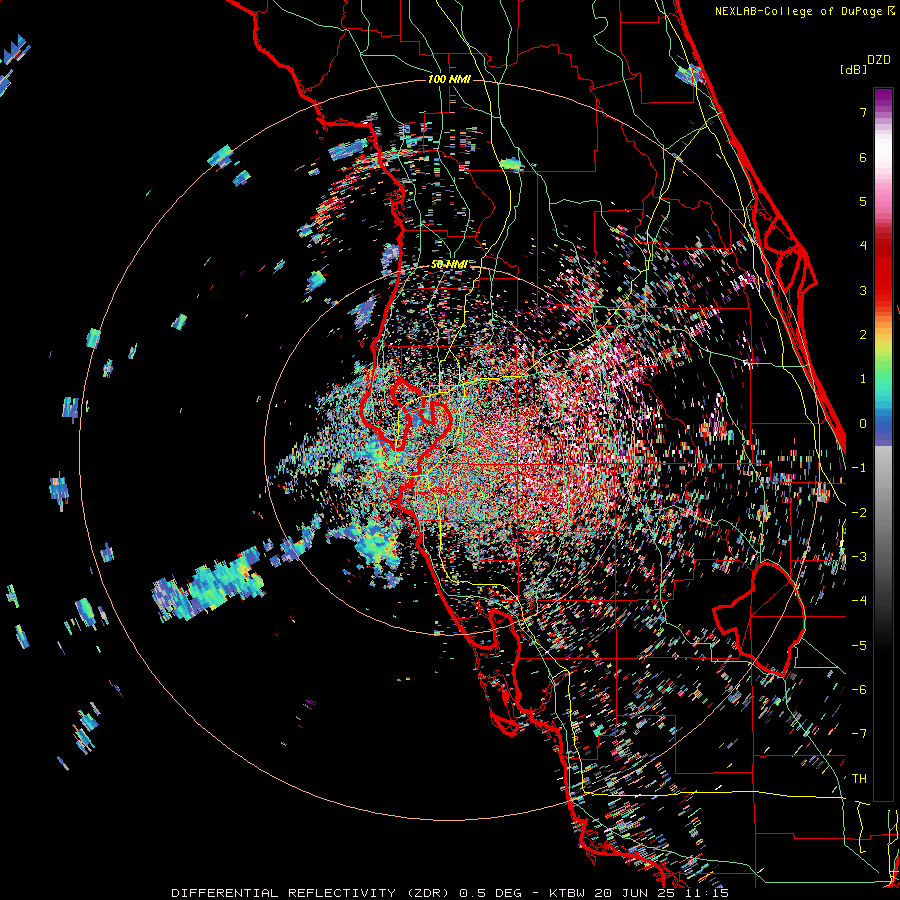
Task: Click the DZD legend title
Action: pyautogui.click(x=879, y=60)
